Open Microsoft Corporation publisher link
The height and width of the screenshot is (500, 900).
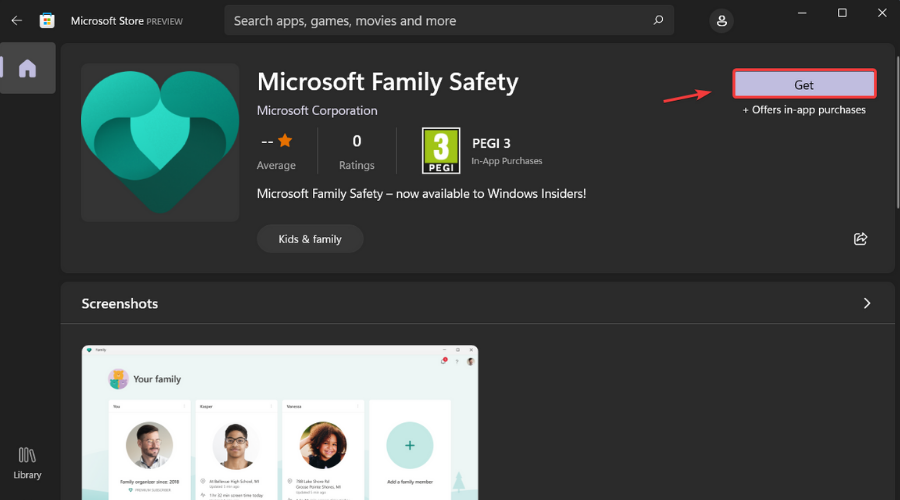317,110
